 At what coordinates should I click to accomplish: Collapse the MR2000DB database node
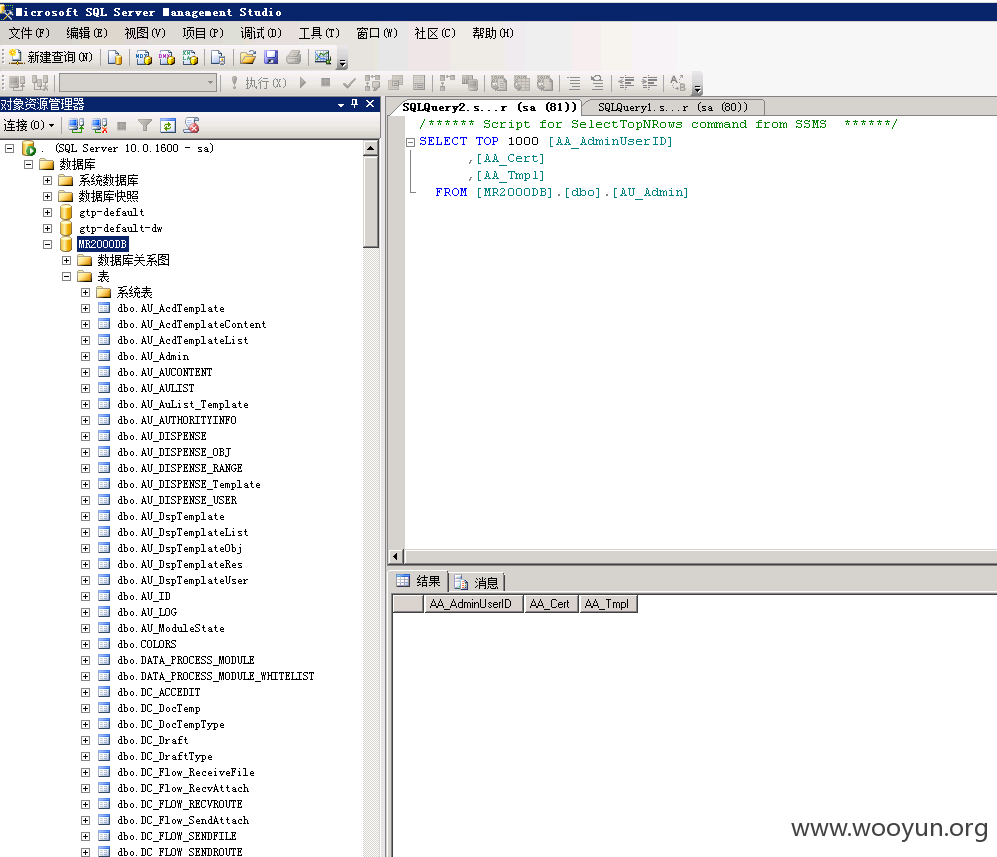pyautogui.click(x=48, y=244)
